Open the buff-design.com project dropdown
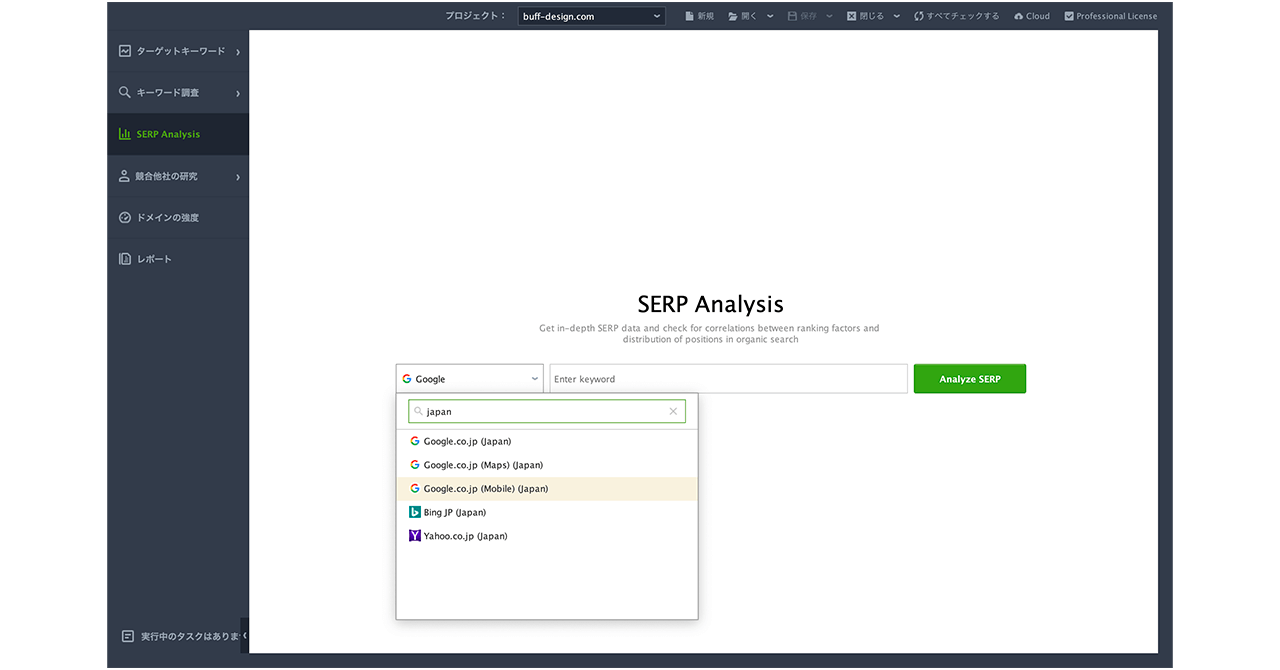The height and width of the screenshot is (670, 1280). coord(592,16)
